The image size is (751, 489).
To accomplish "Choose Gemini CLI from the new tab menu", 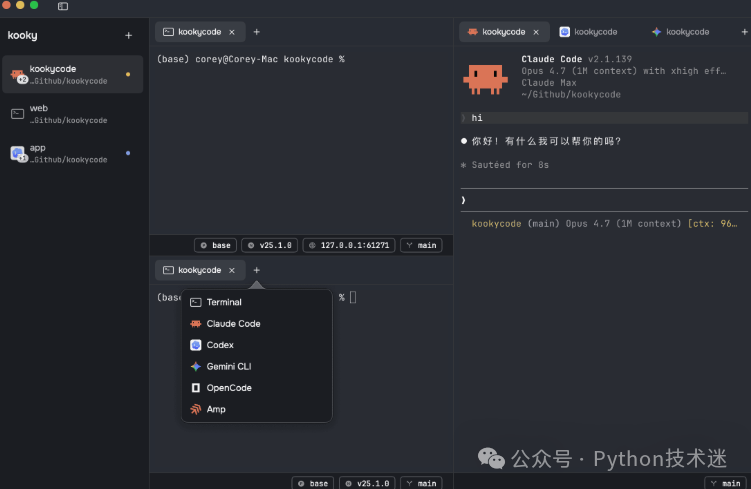I will coord(257,366).
